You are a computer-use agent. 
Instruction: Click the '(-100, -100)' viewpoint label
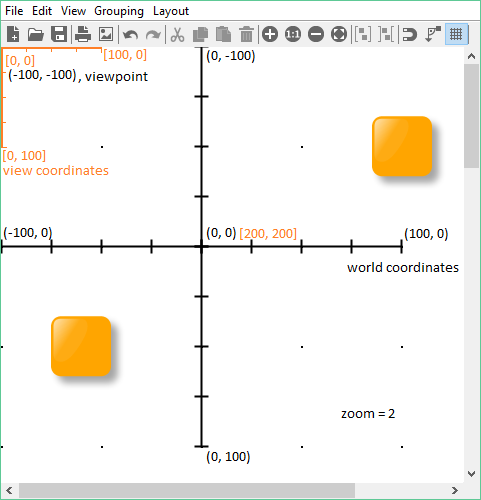tap(42, 75)
